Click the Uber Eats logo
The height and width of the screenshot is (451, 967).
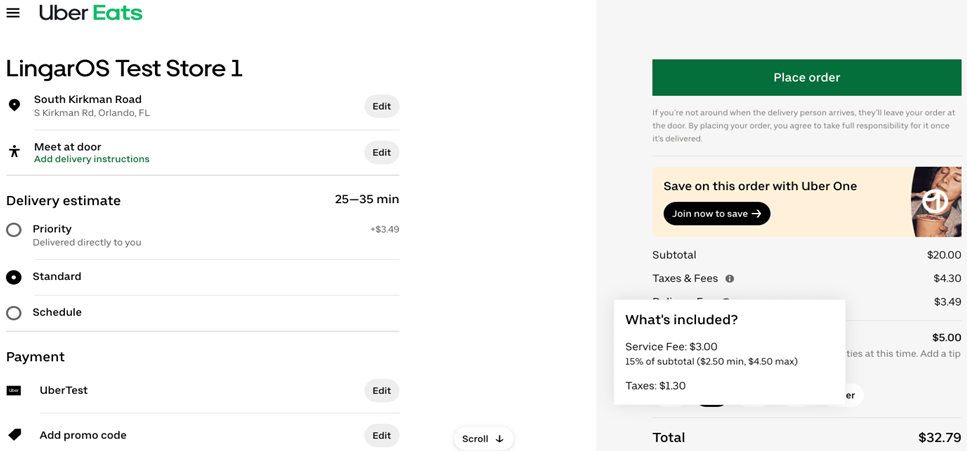point(90,13)
